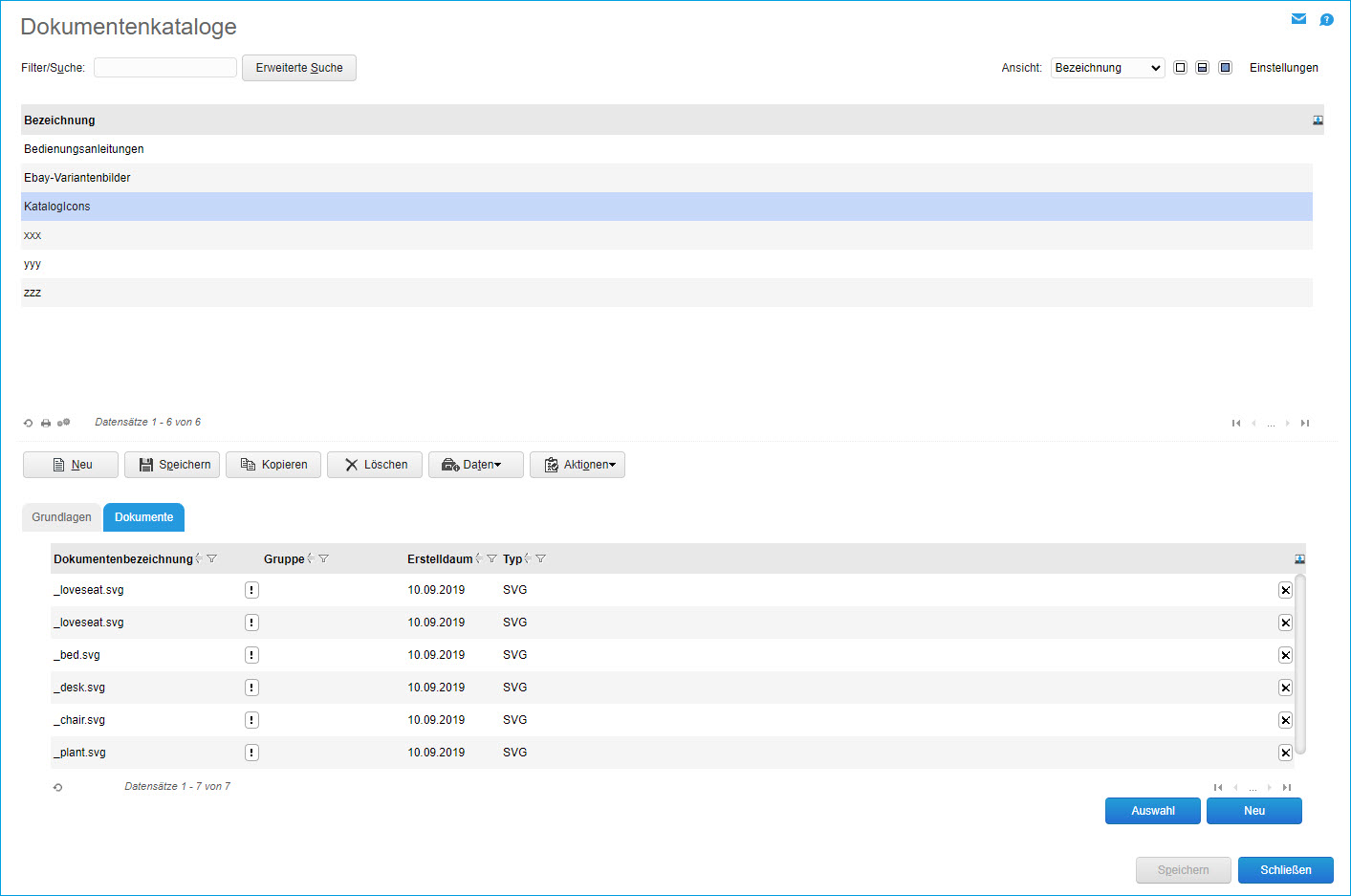The height and width of the screenshot is (896, 1351).
Task: Open the mail envelope icon at top right
Action: coord(1298,19)
